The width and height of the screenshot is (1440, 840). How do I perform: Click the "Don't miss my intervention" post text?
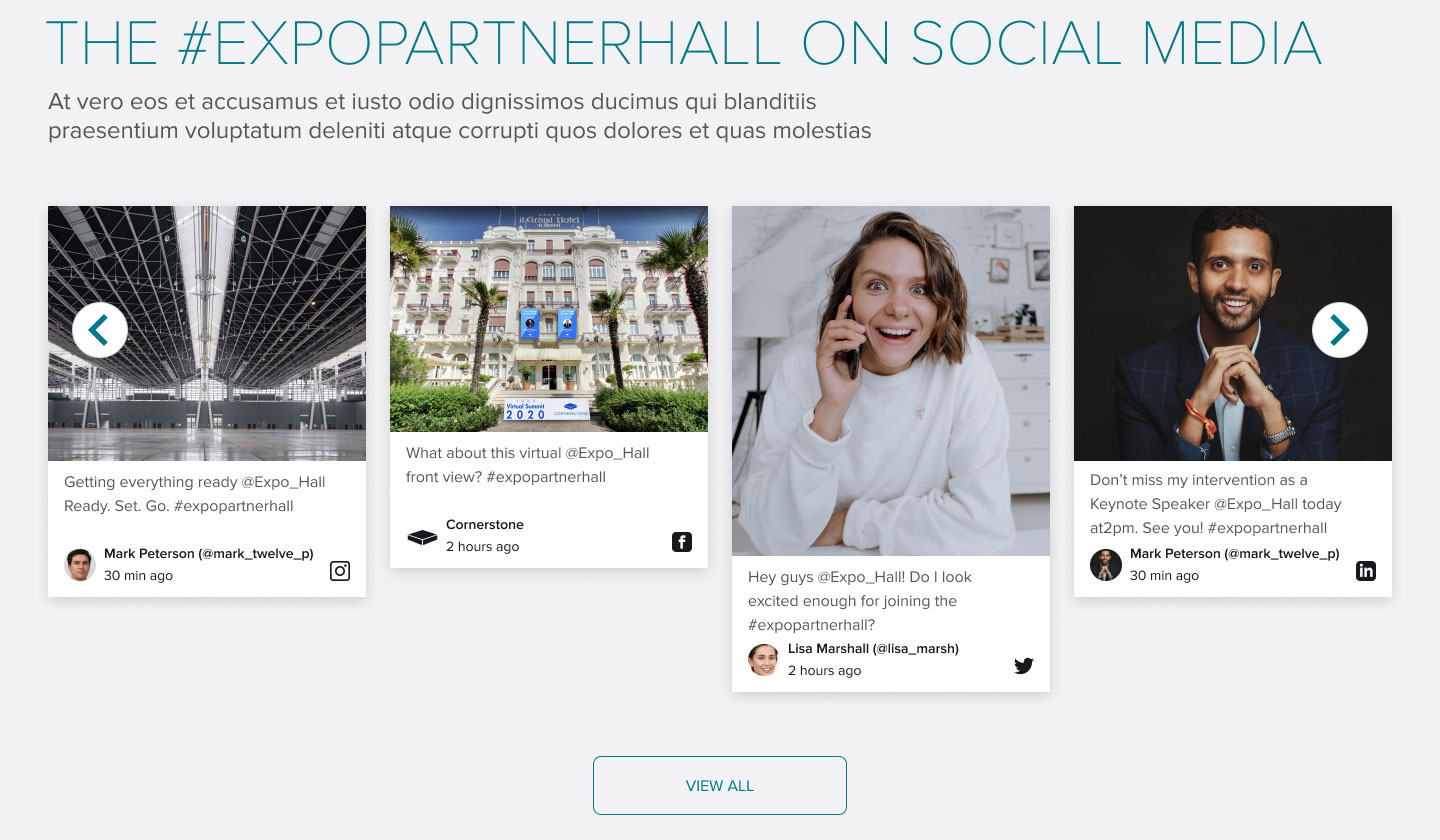point(1216,504)
